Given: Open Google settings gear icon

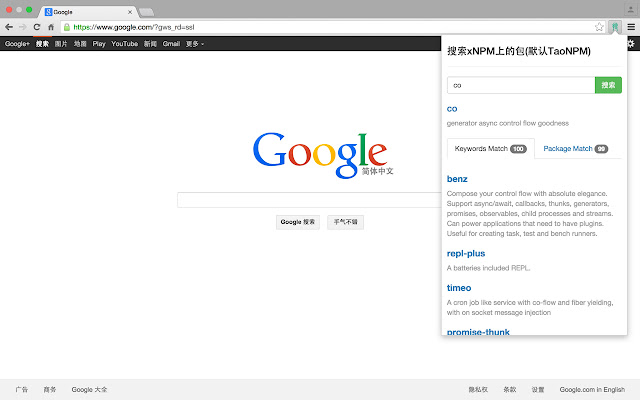Looking at the screenshot, I should [x=631, y=43].
